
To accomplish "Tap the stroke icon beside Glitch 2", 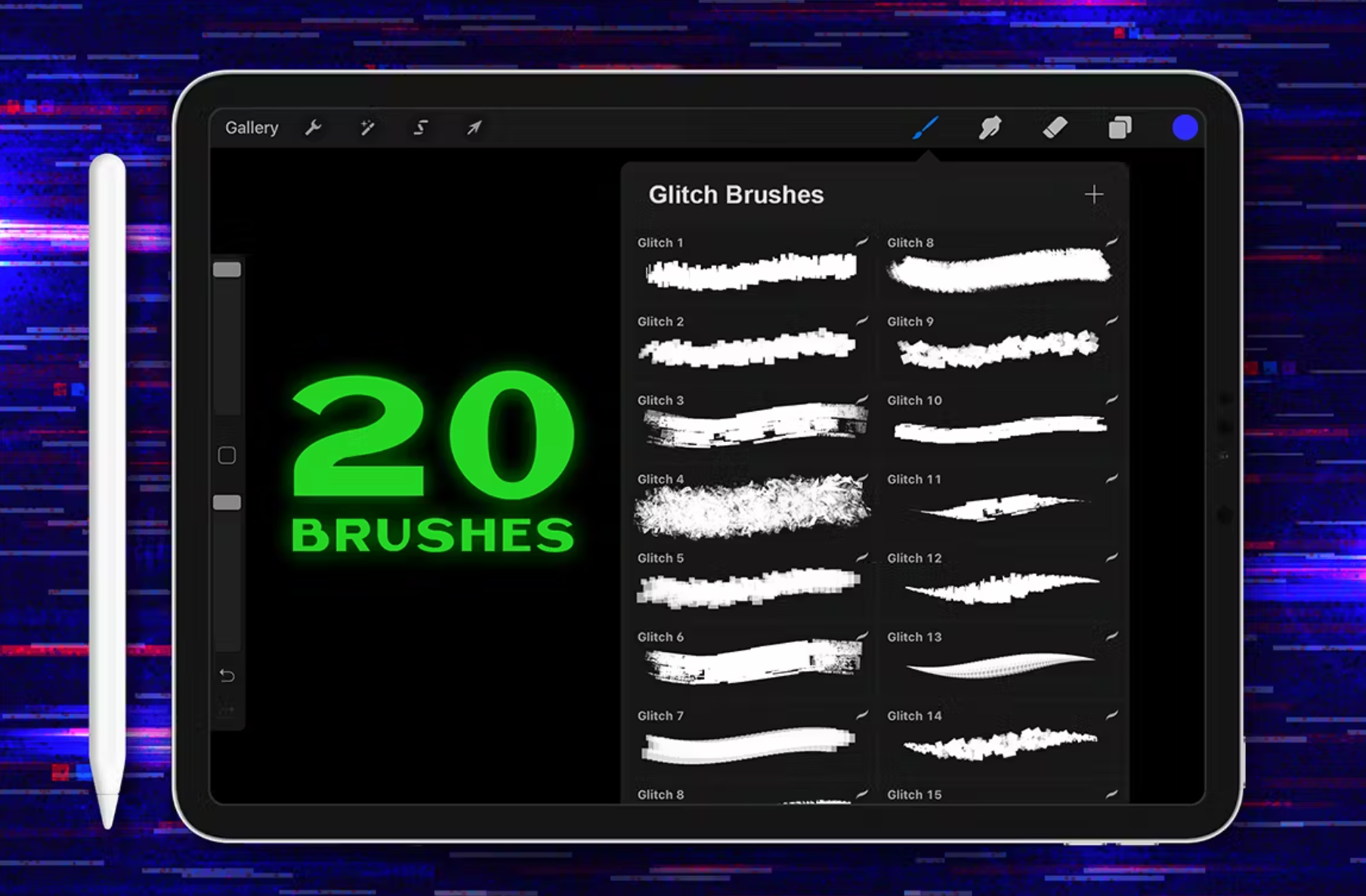I will click(862, 321).
